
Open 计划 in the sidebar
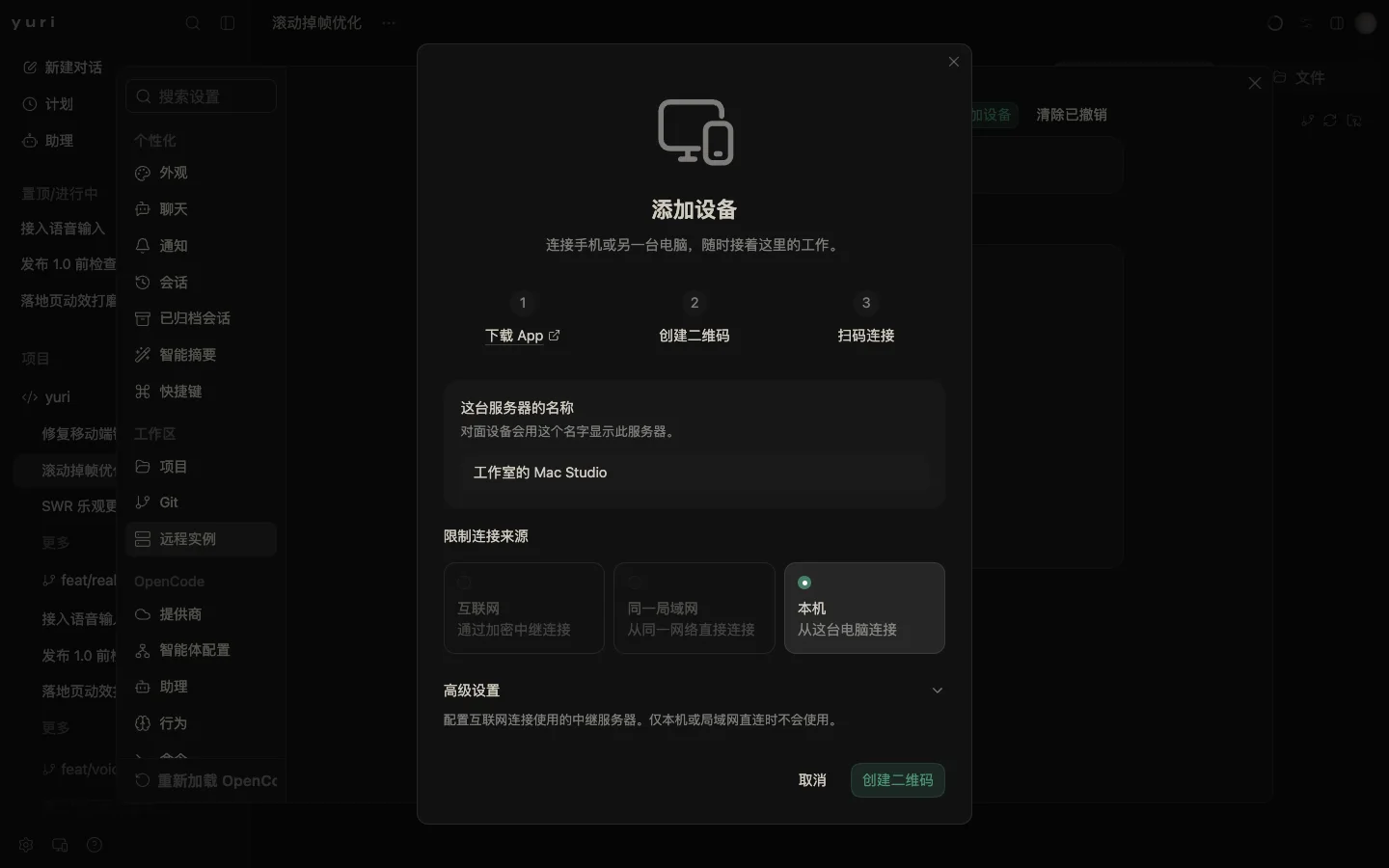tap(48, 104)
